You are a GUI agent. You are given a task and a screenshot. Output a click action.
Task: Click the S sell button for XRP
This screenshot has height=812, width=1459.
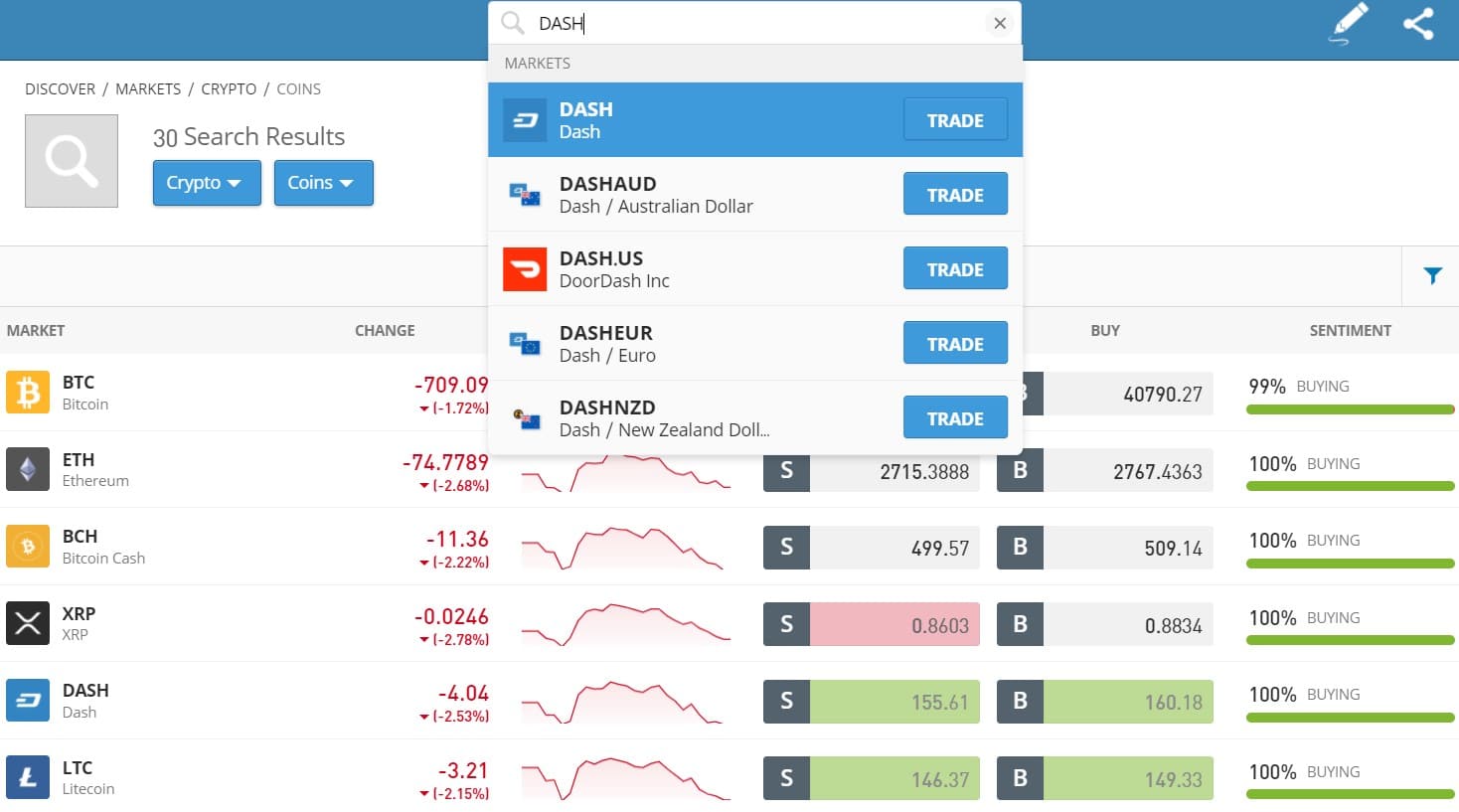pos(786,624)
